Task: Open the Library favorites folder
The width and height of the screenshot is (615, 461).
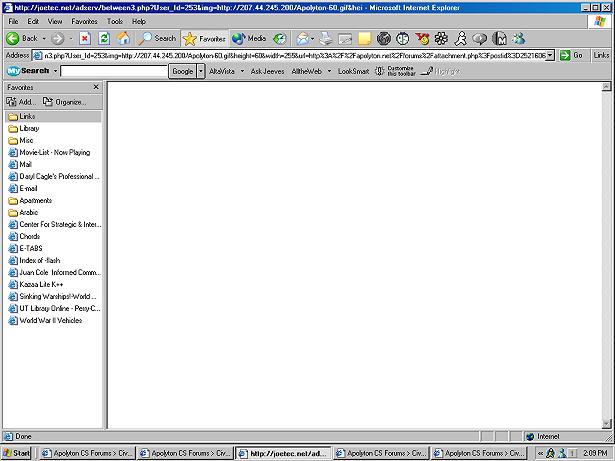Action: click(x=29, y=128)
